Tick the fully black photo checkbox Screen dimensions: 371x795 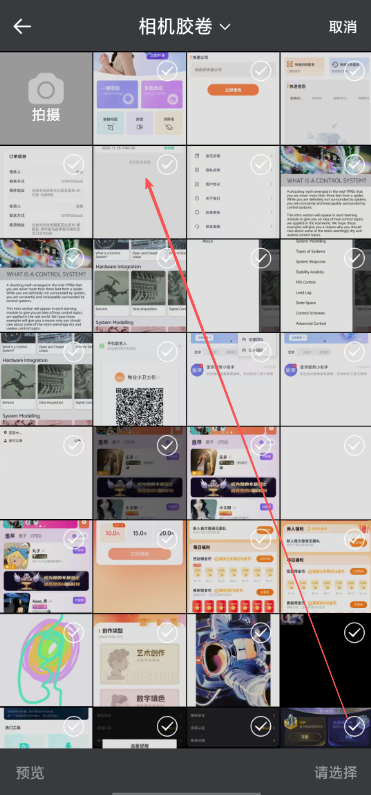coord(354,632)
